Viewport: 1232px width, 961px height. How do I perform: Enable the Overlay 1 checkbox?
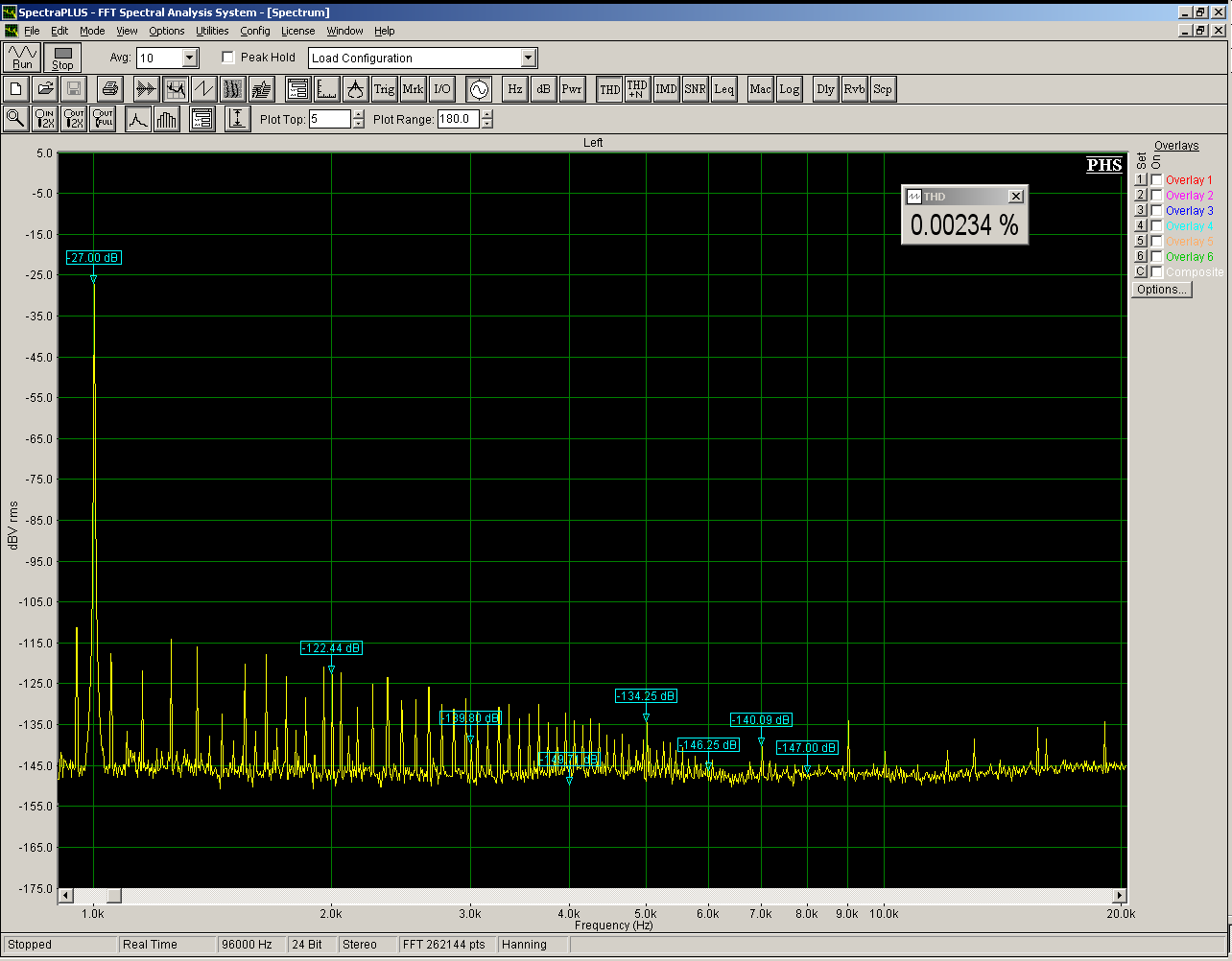pyautogui.click(x=1157, y=180)
